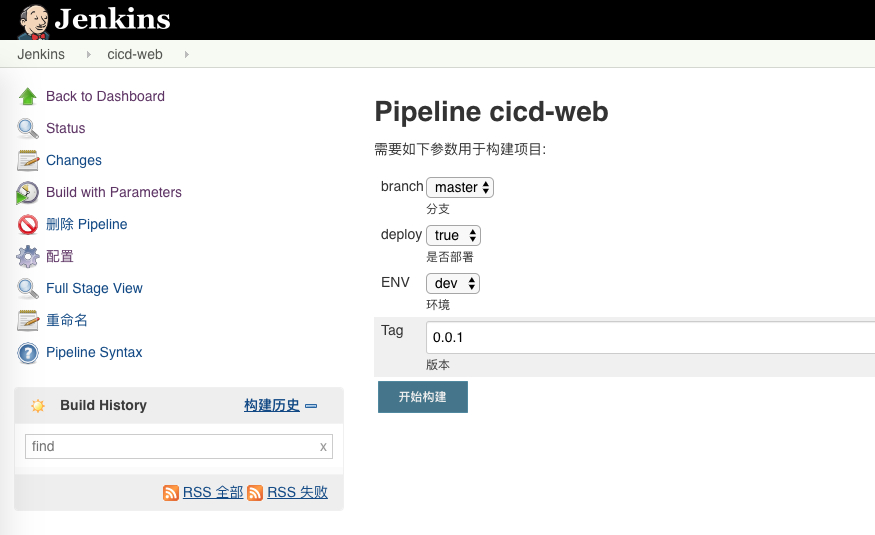
Task: Click the Pipeline Syntax help icon
Action: click(x=28, y=353)
